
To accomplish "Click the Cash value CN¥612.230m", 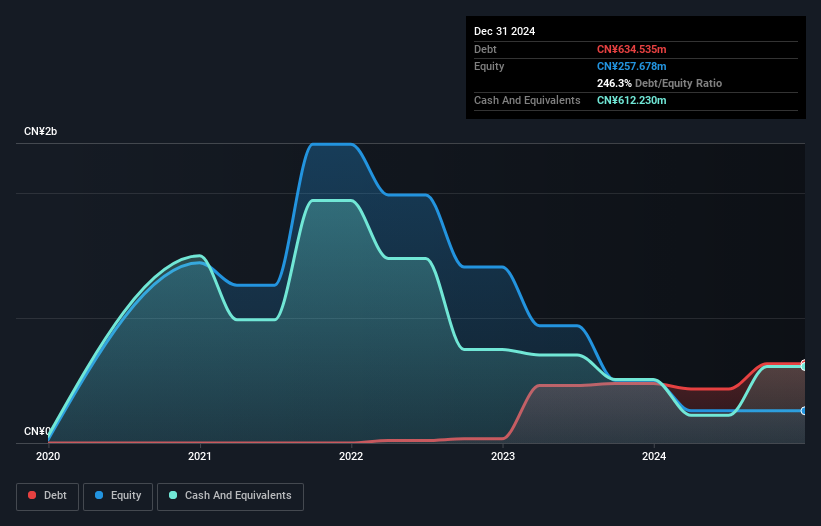I will (x=631, y=100).
